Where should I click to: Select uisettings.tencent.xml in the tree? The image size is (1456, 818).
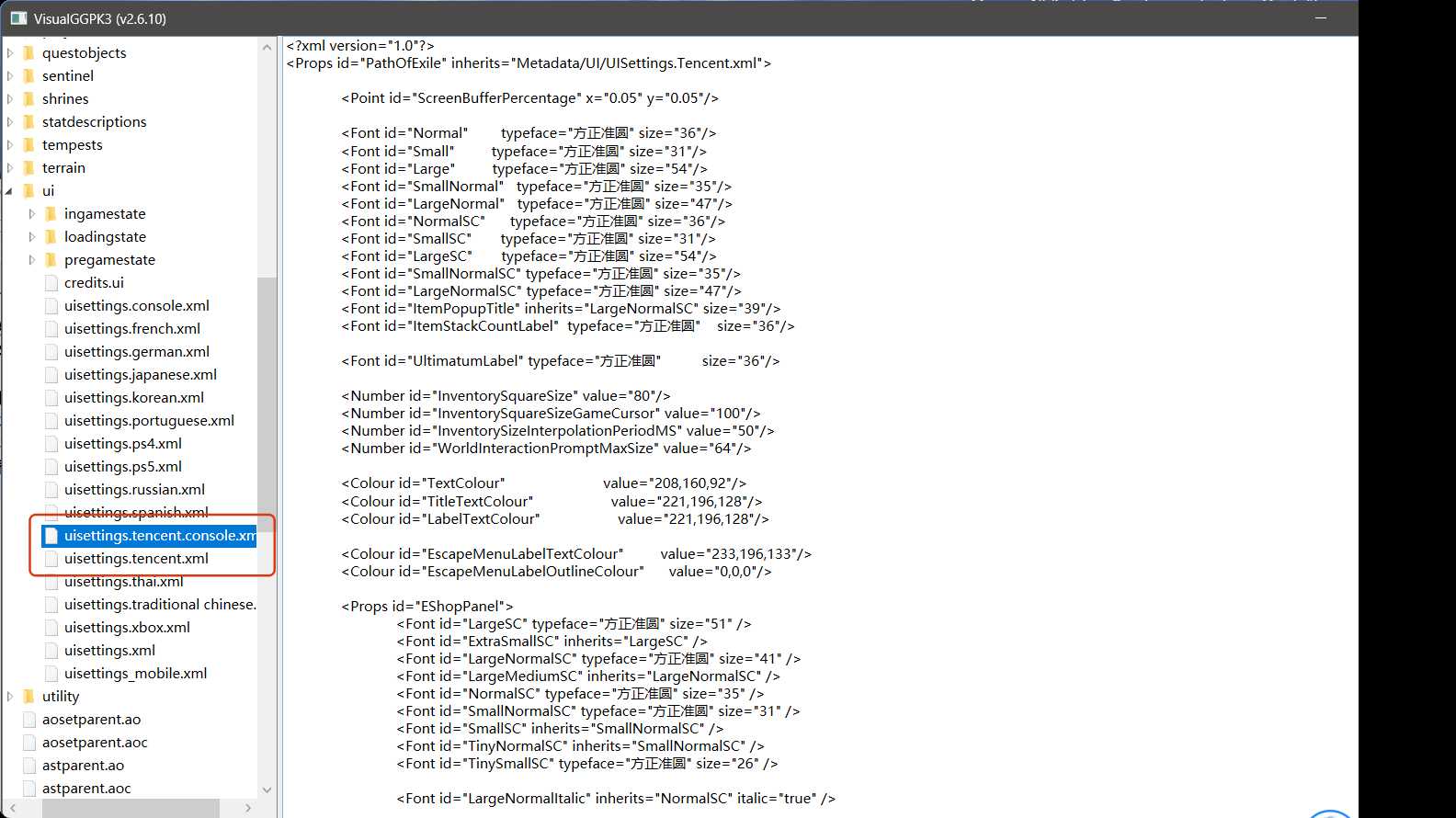(136, 559)
